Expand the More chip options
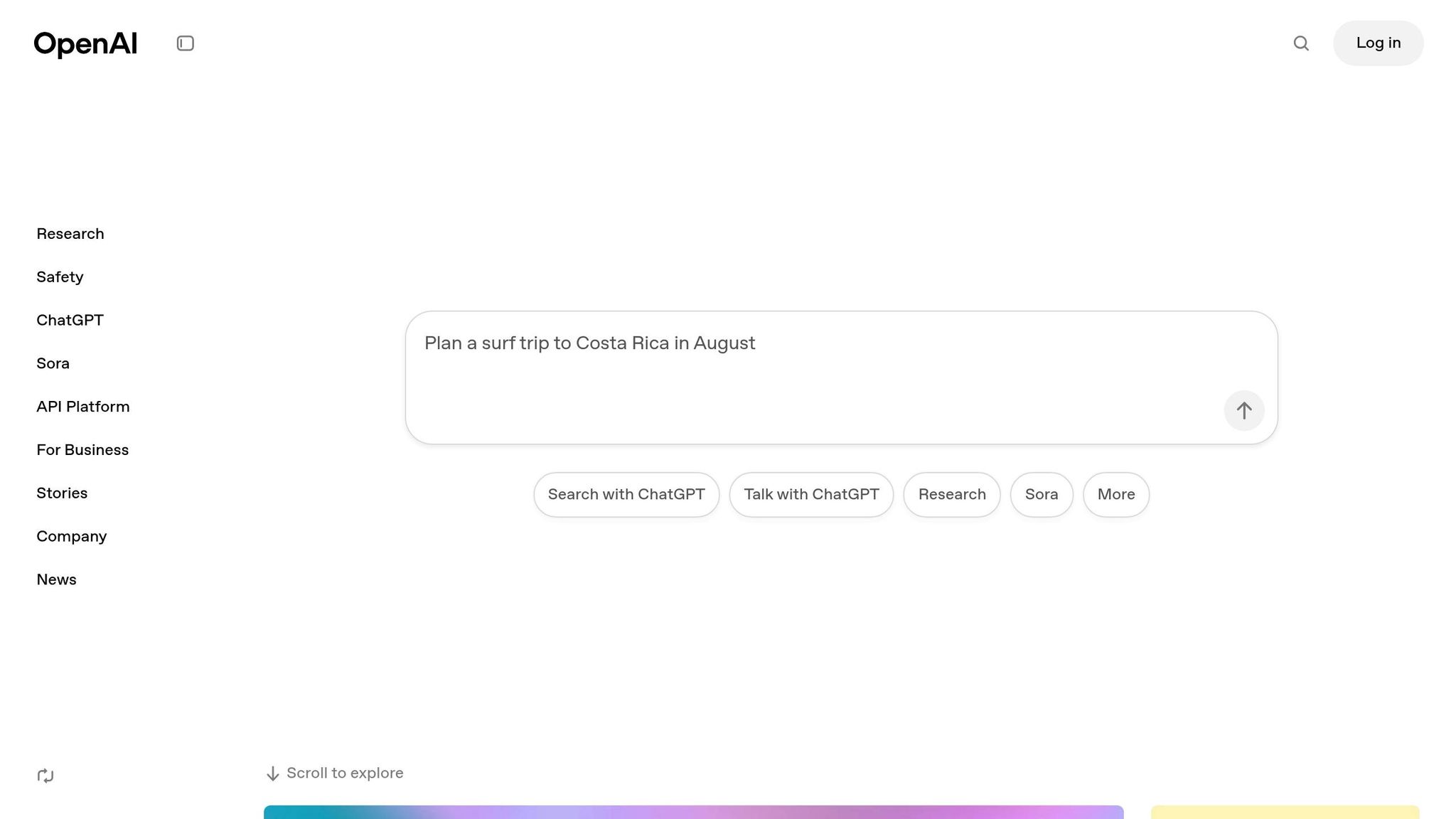Viewport: 1456px width, 819px height. pos(1116,495)
